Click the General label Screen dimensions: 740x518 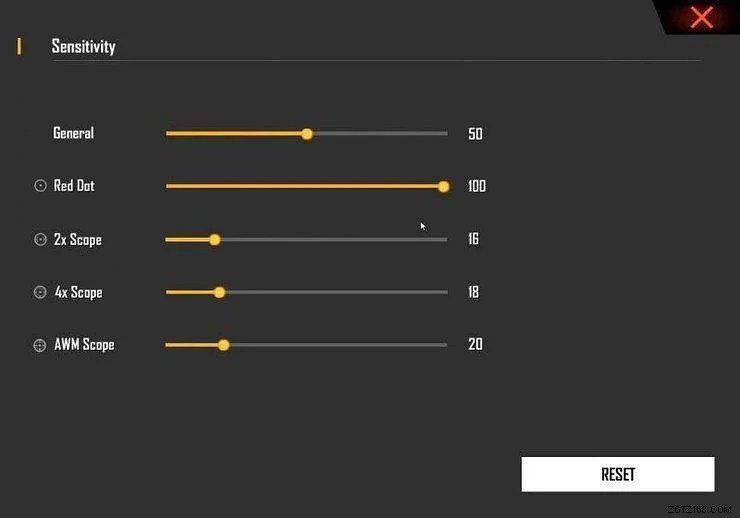(73, 133)
